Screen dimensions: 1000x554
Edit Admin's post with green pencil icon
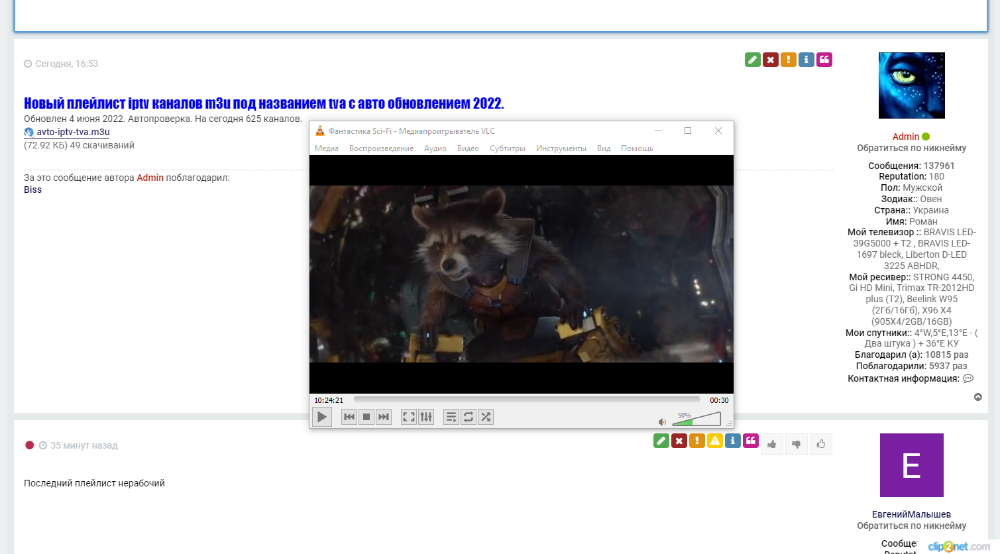753,60
